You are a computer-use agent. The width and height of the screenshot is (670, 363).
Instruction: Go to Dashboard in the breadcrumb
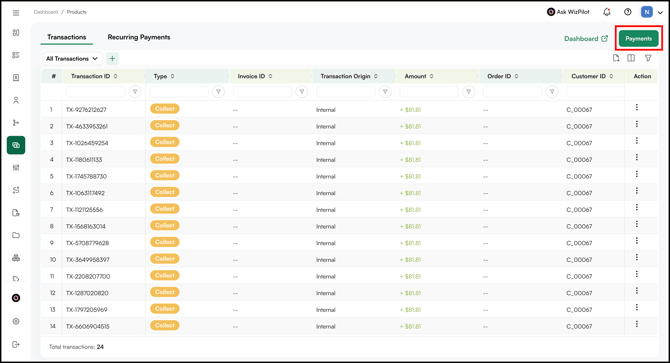46,12
